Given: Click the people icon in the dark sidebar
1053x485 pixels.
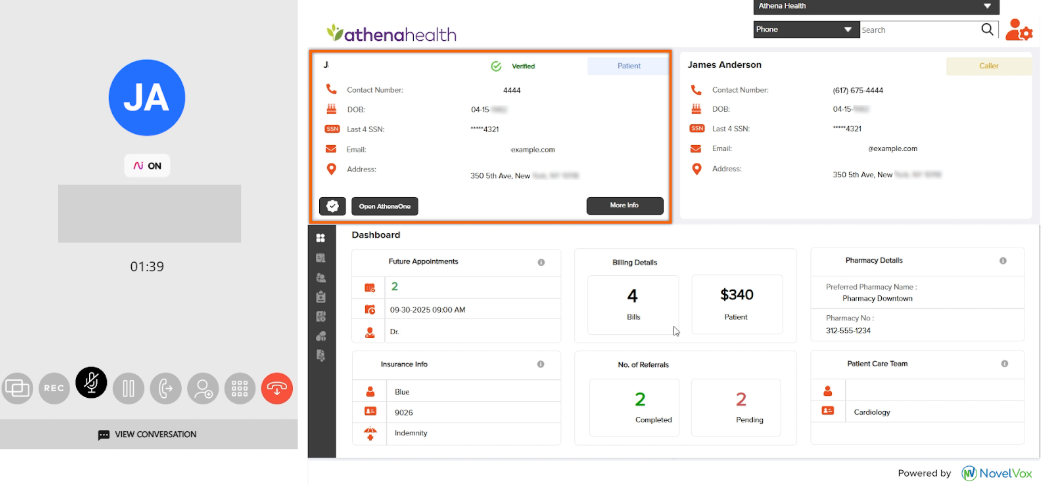Looking at the screenshot, I should click(320, 277).
